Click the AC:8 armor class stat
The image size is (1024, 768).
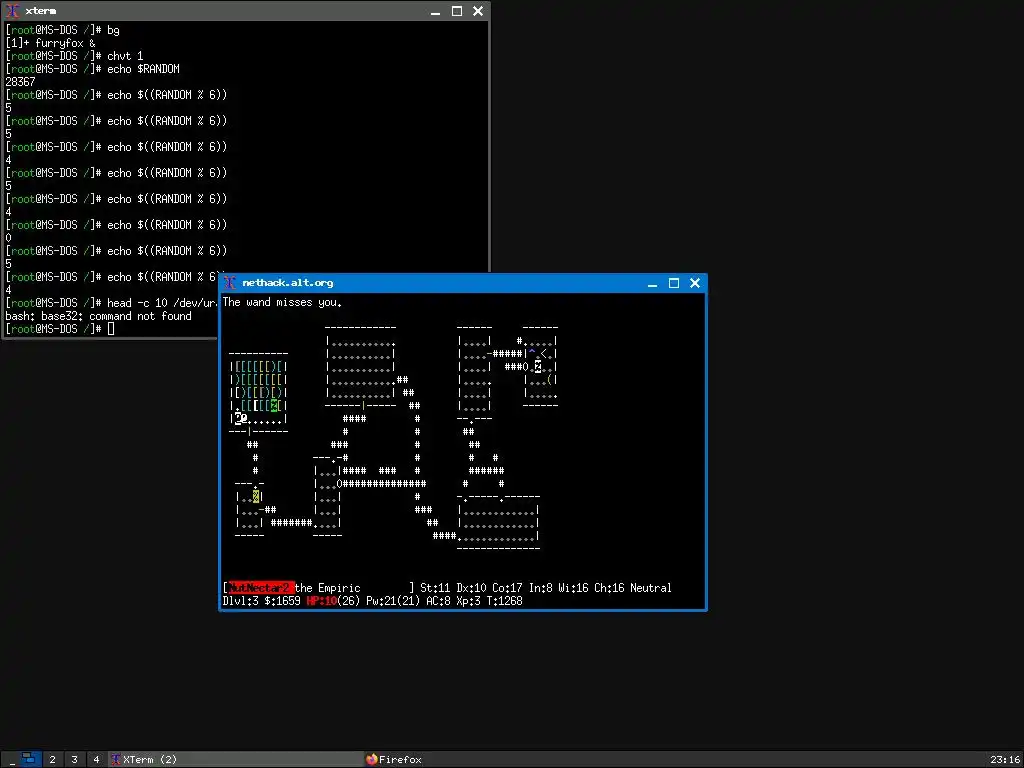pyautogui.click(x=438, y=601)
